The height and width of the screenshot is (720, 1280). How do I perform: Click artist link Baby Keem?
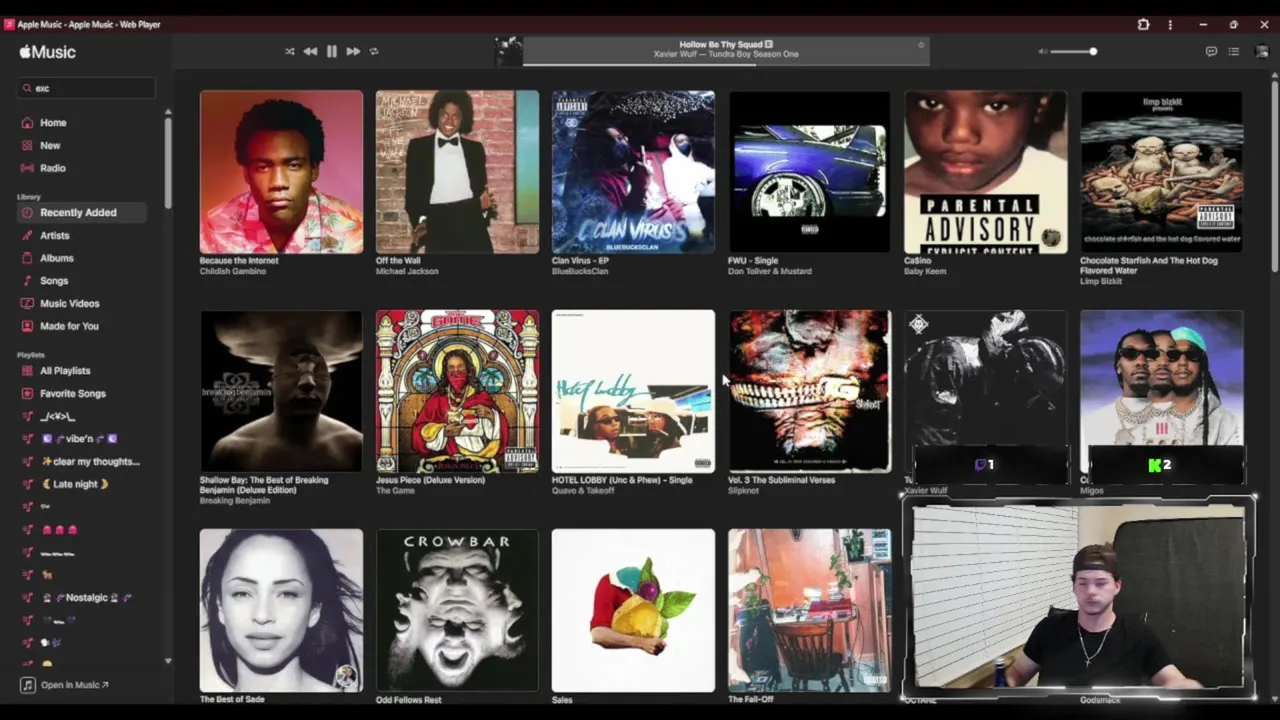coord(925,271)
